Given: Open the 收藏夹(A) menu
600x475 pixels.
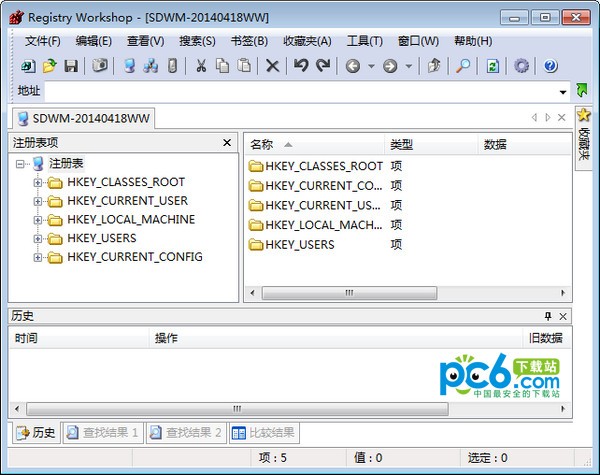Looking at the screenshot, I should pos(307,41).
